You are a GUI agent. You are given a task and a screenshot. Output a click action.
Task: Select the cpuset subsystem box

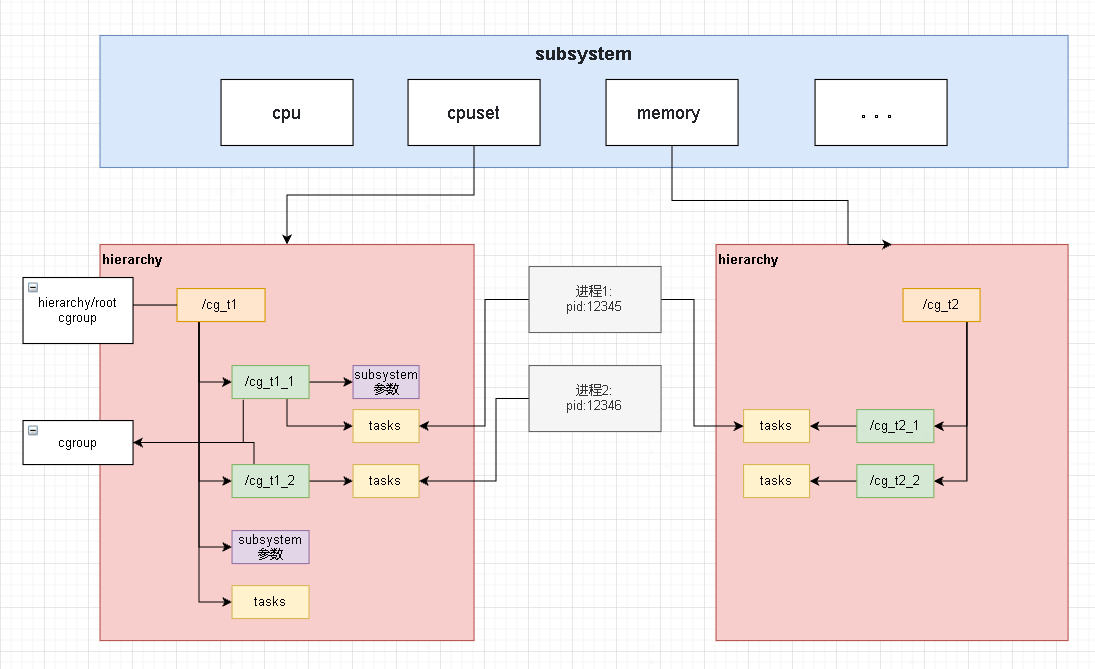[x=473, y=112]
